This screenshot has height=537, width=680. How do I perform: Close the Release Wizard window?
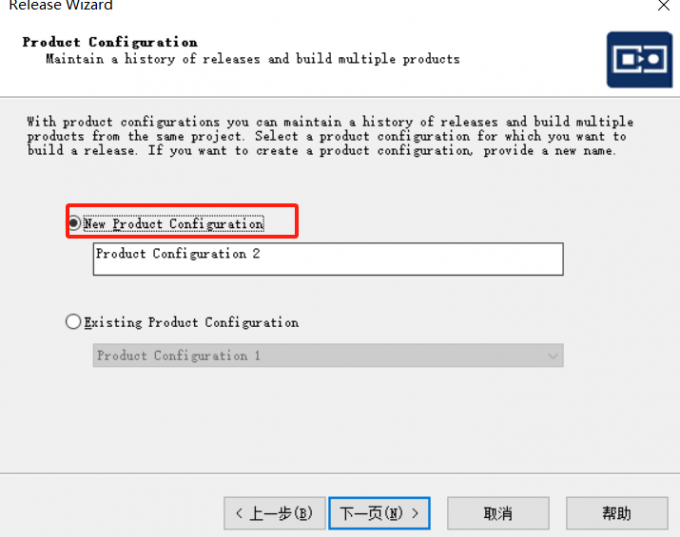tap(663, 6)
